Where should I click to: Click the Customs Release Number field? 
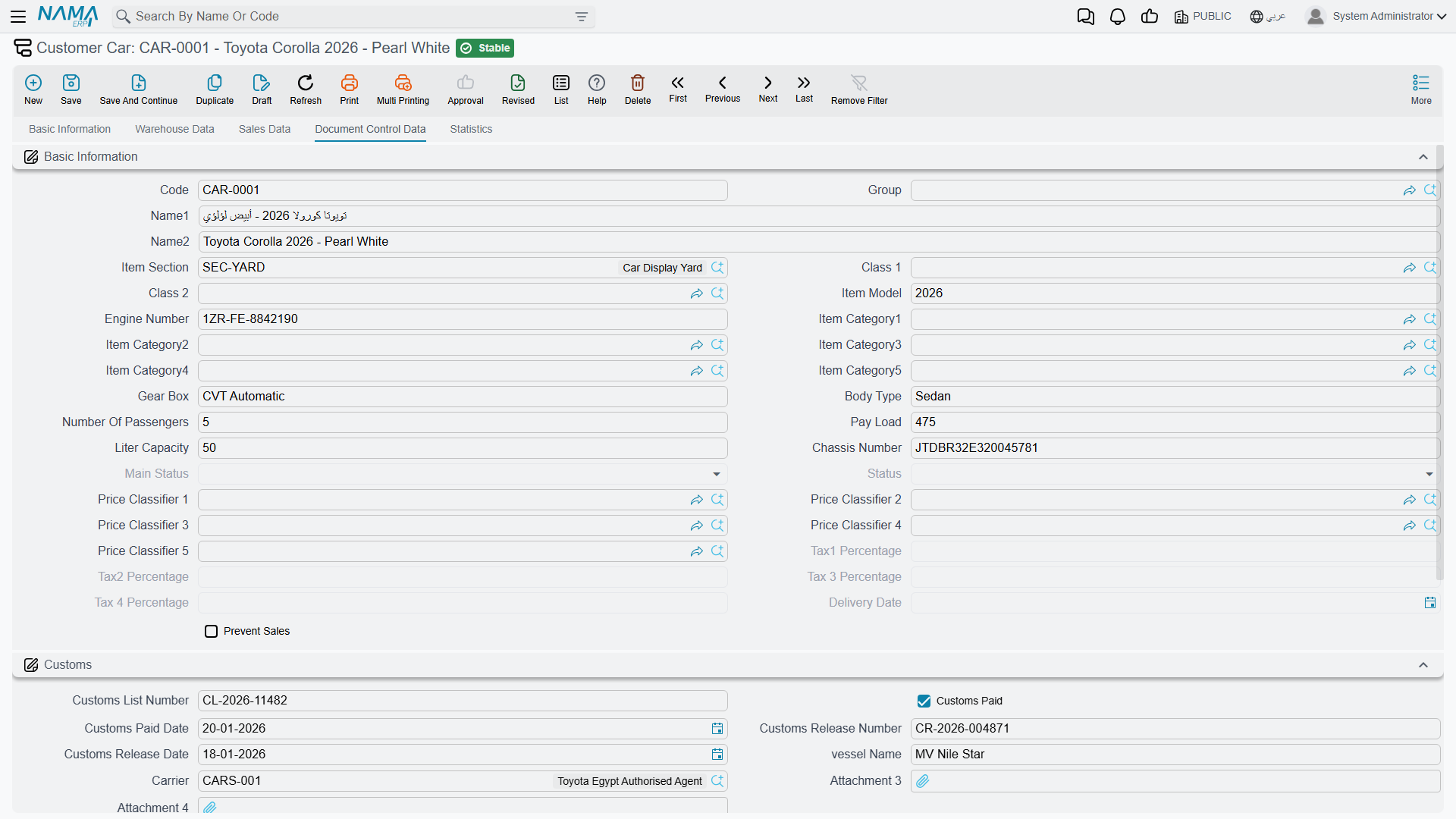coord(1175,729)
